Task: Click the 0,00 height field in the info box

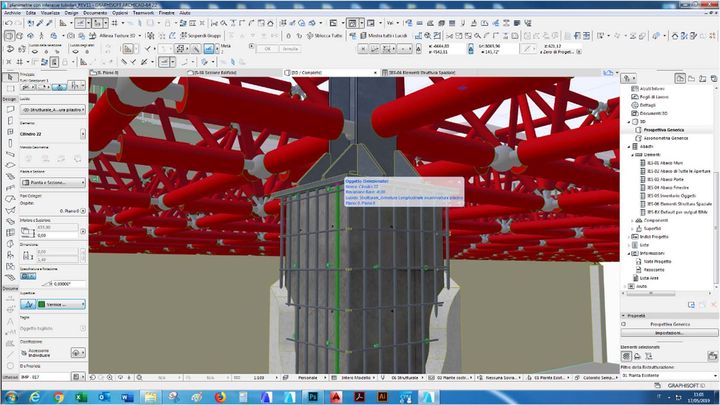Action: 57,236
